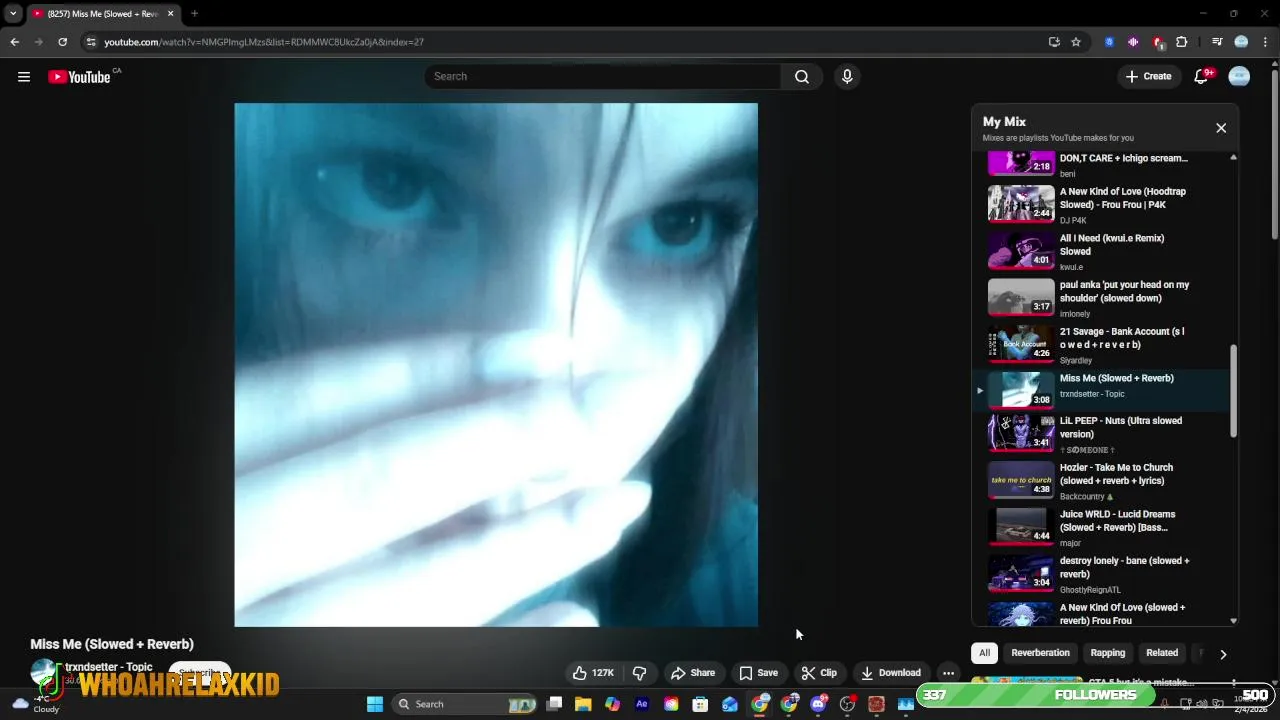Open the blue browser extension icon
Screen dimensions: 1280x720
click(x=1109, y=42)
